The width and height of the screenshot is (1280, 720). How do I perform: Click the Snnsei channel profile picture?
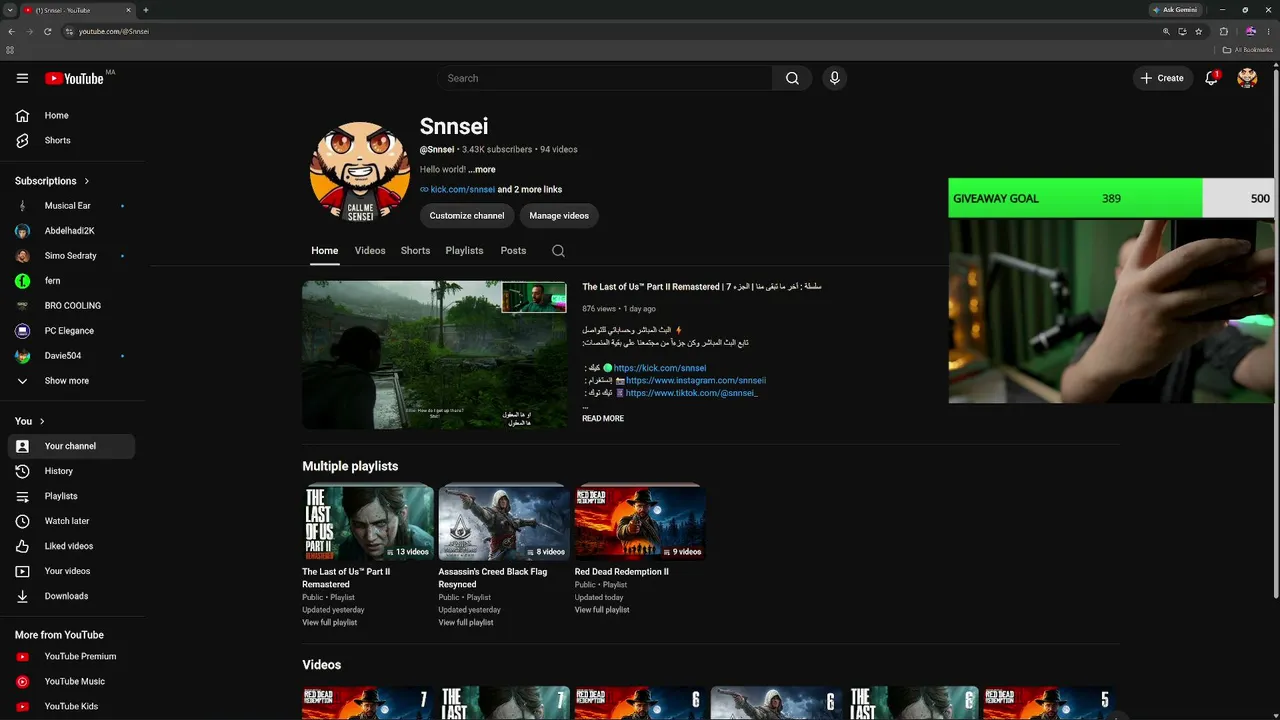360,171
